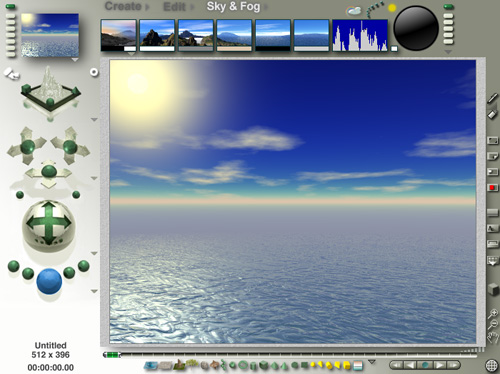Click the tree object in the selection palette
This screenshot has width=500, height=374.
pyautogui.click(x=192, y=363)
